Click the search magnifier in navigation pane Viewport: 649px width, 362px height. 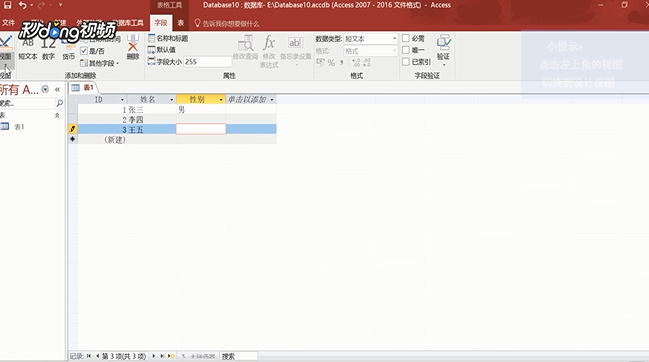60,103
